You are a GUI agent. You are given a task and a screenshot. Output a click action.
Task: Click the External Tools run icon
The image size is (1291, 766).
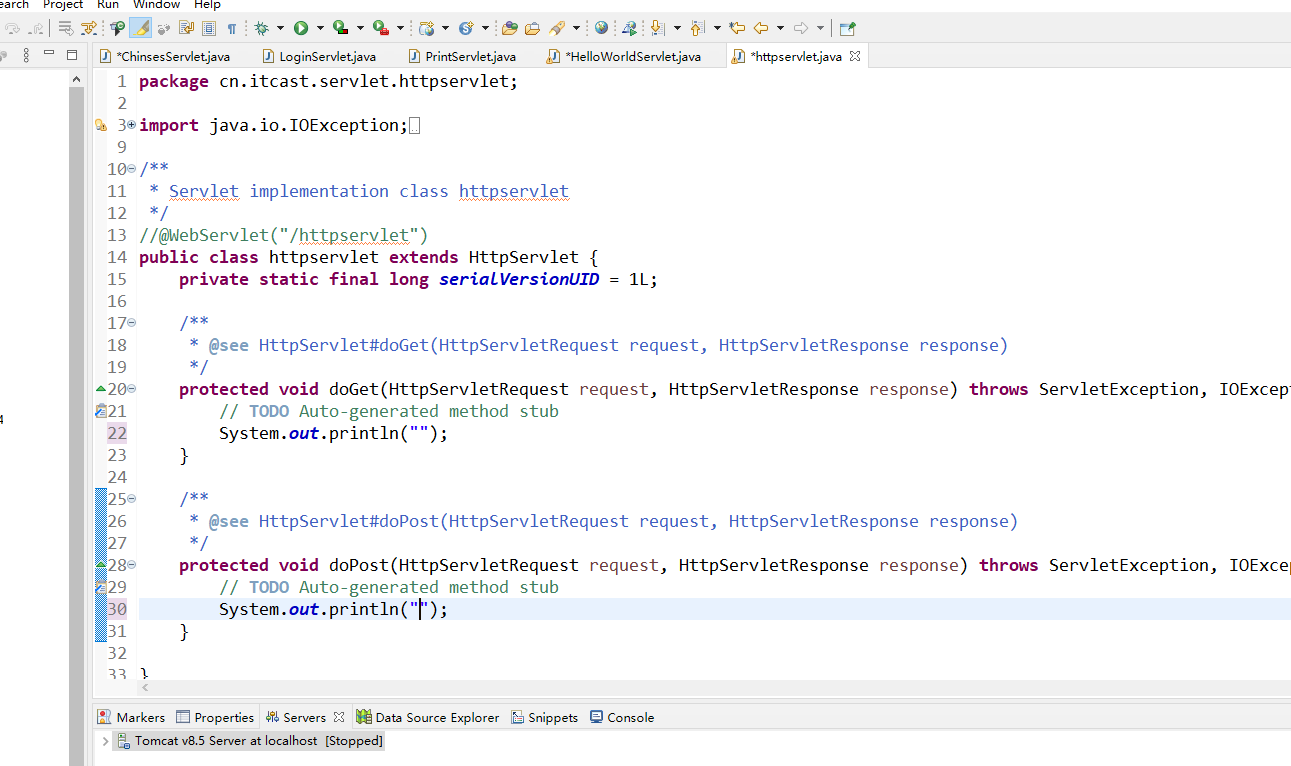pos(380,28)
